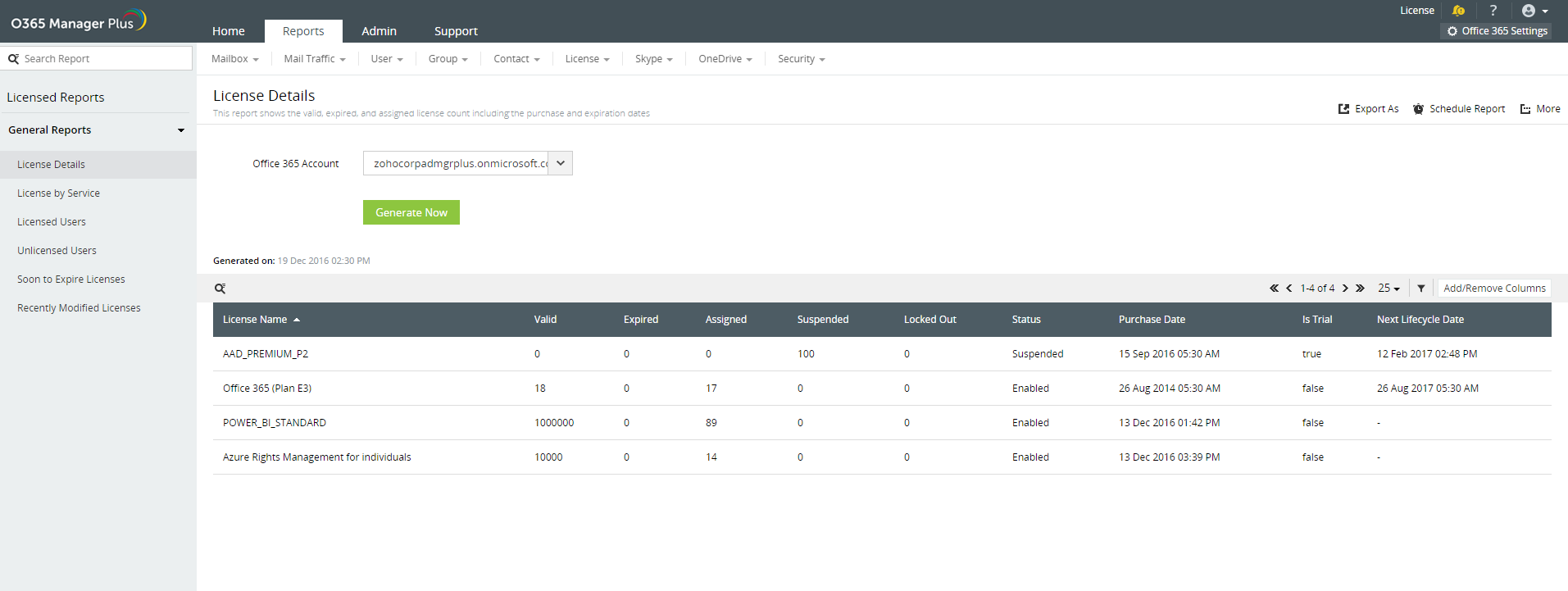
Task: Click Schedule Report
Action: pyautogui.click(x=1459, y=109)
